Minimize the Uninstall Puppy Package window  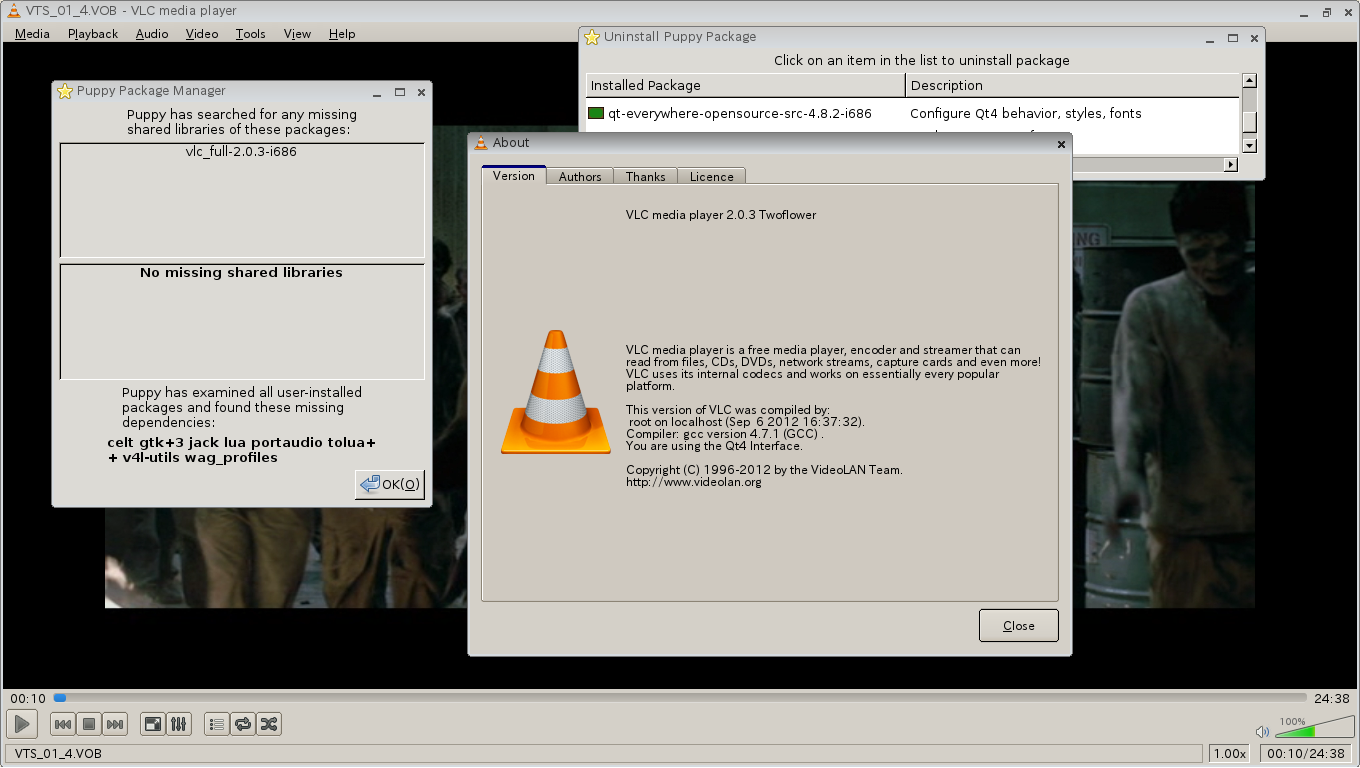[1211, 37]
